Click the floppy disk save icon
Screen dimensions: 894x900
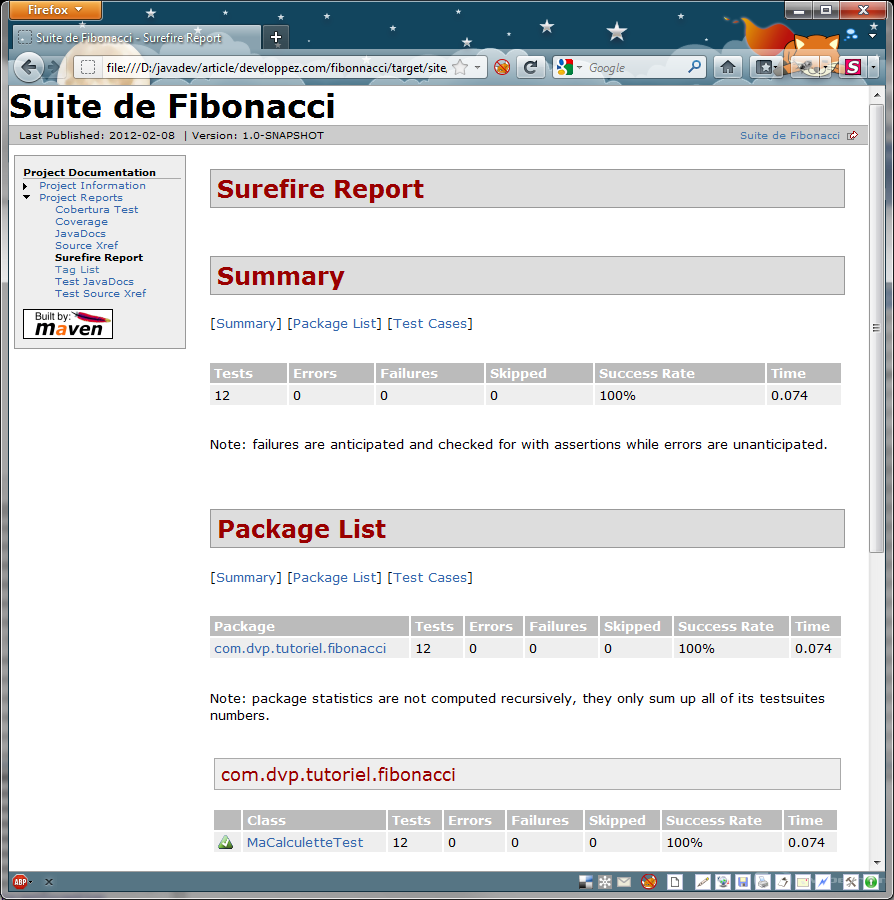tap(743, 882)
